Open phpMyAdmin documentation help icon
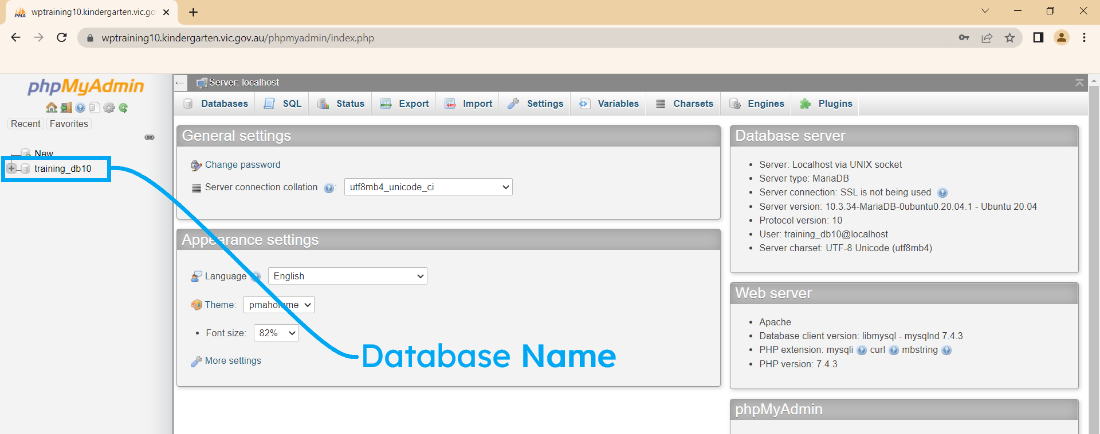Screen dimensions: 1100x434 (80, 107)
